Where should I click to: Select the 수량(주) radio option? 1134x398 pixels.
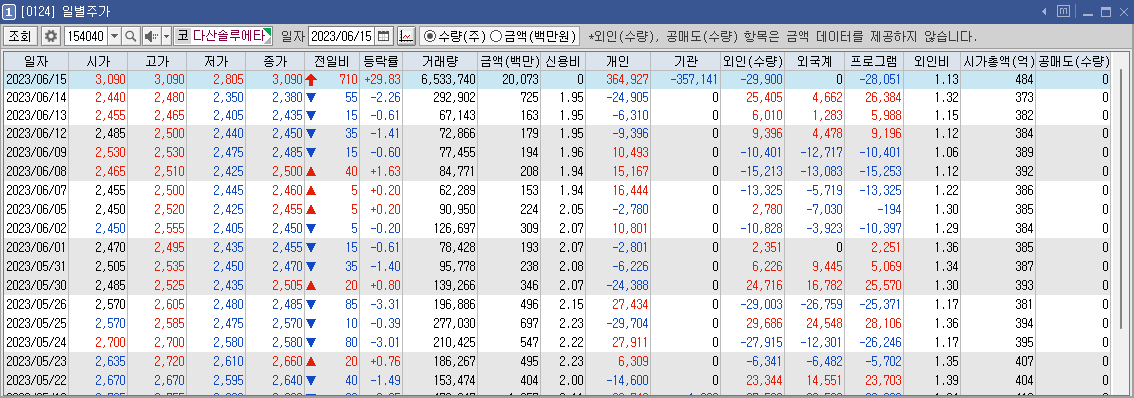click(x=455, y=35)
